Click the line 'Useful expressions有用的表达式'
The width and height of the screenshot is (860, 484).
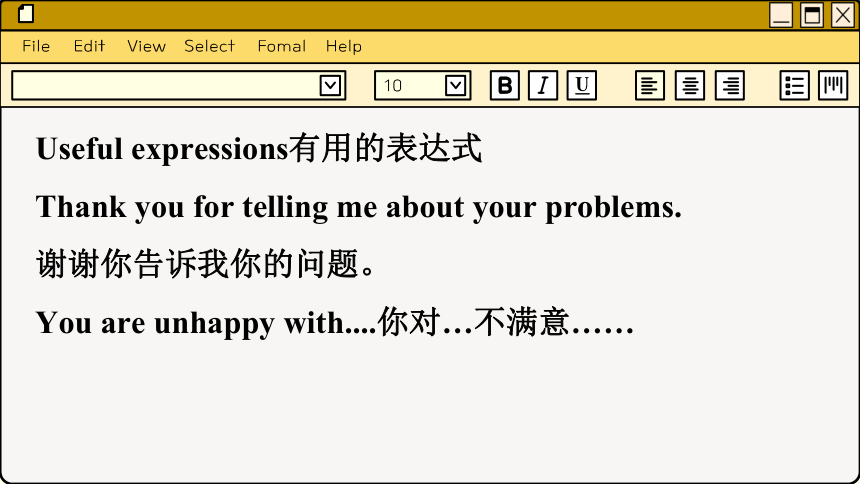point(259,149)
